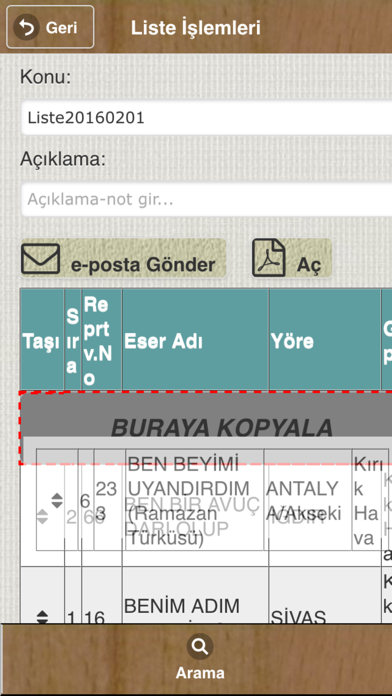Go back with the Geri button

pyautogui.click(x=50, y=27)
